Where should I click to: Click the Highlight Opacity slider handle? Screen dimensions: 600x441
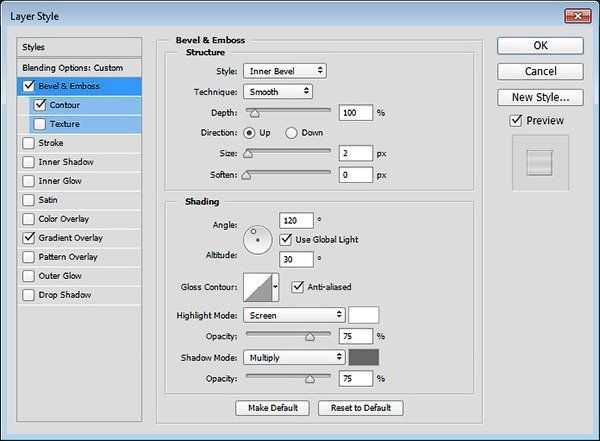point(310,337)
